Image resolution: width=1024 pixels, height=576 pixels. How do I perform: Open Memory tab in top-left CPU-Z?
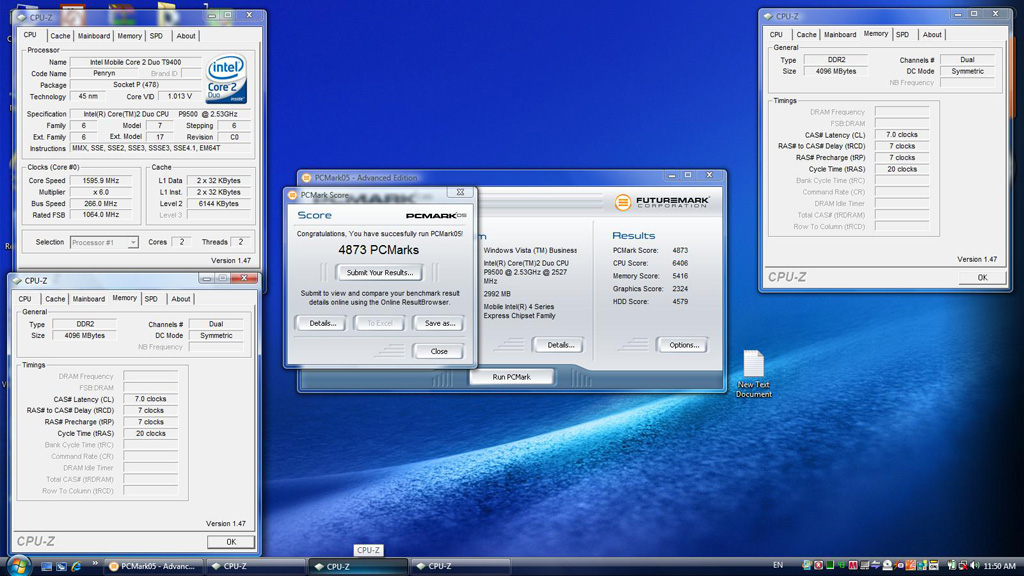tap(129, 36)
